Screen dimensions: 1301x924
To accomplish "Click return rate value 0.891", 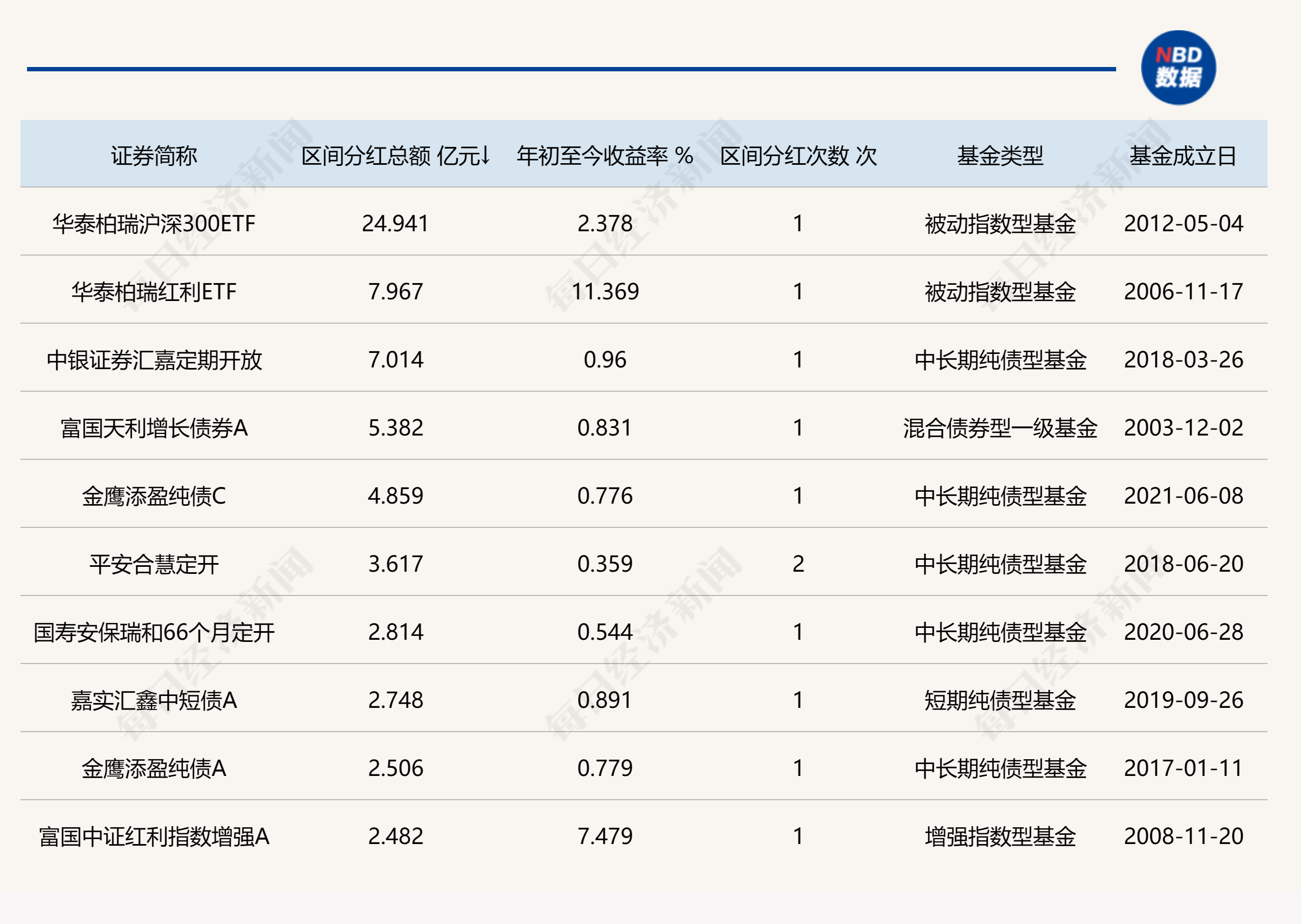I will point(605,700).
